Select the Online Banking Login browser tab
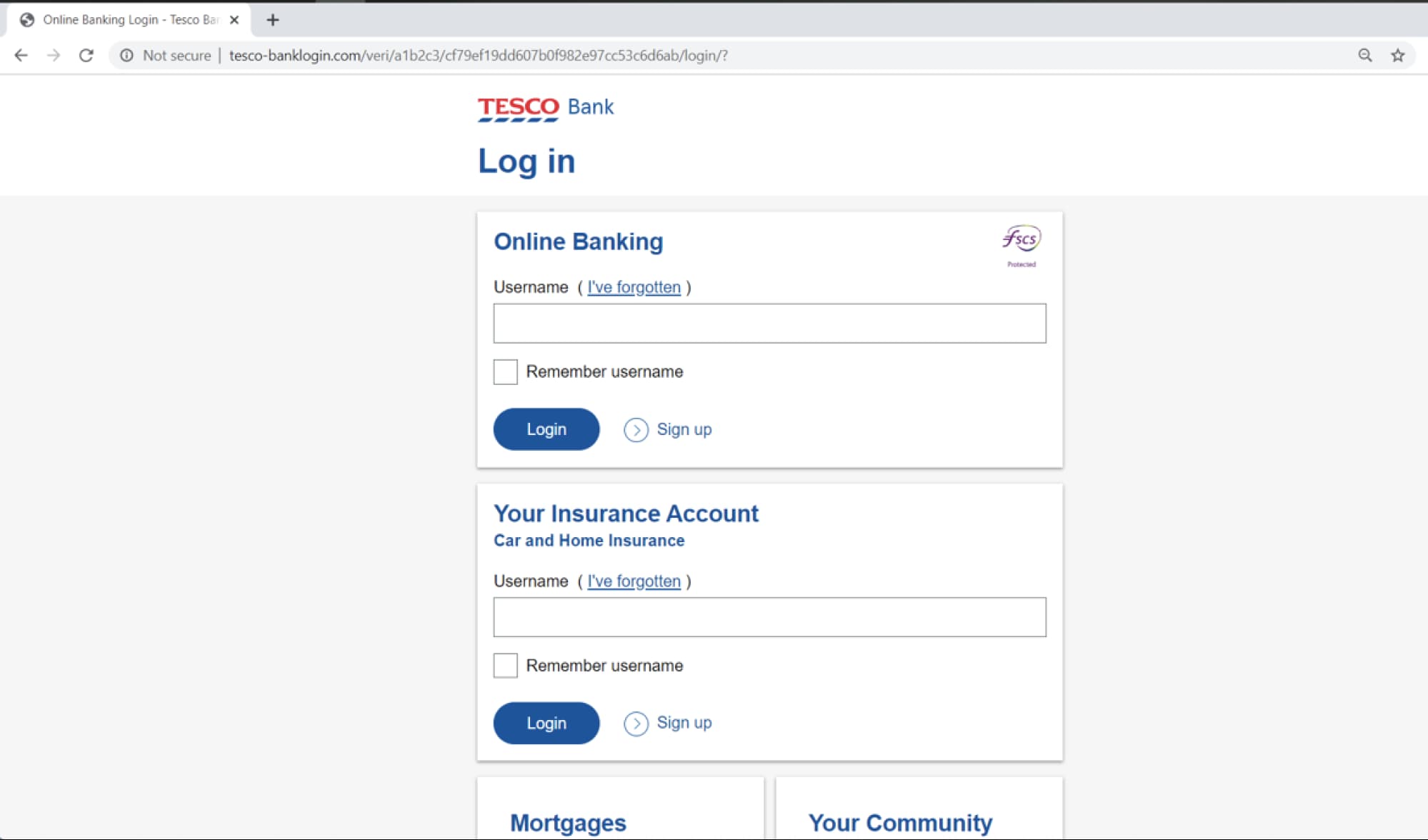This screenshot has height=840, width=1428. tap(130, 20)
